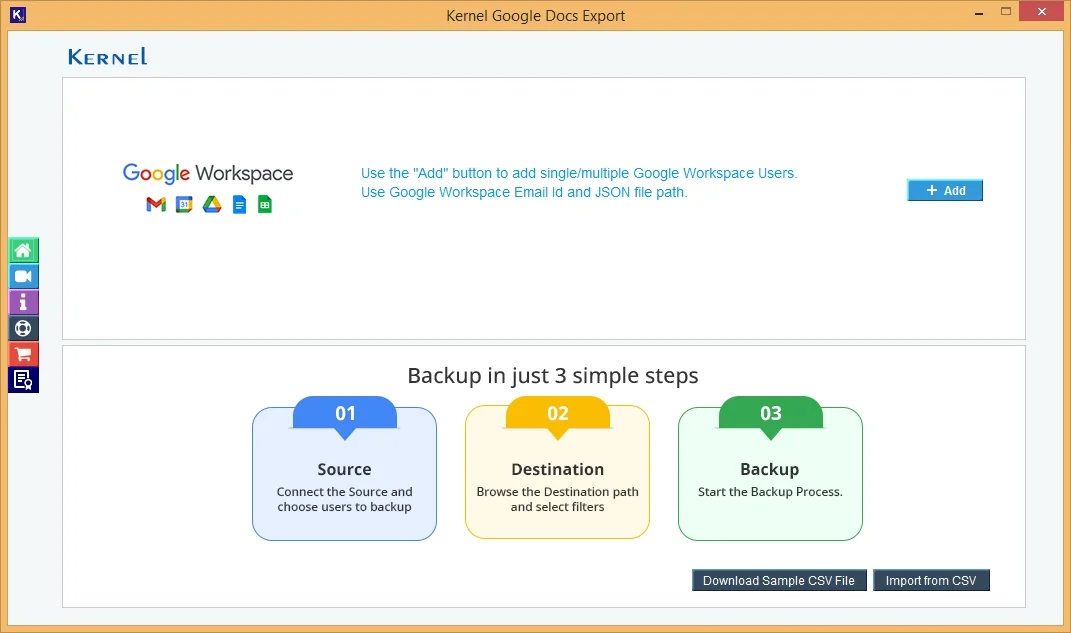Click the Google Drive icon
The height and width of the screenshot is (633, 1071).
tap(212, 204)
